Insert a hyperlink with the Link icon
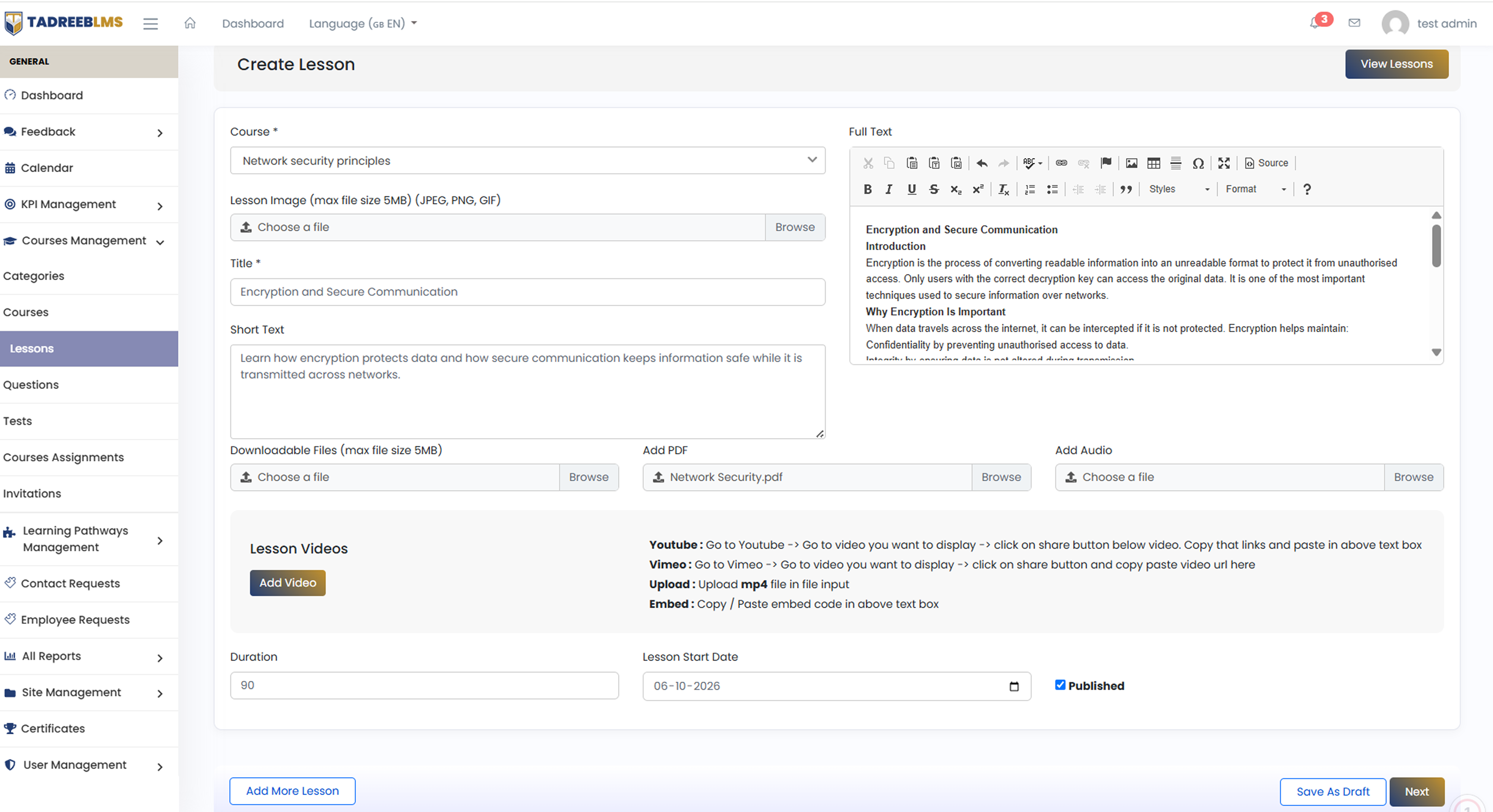The width and height of the screenshot is (1493, 812). point(1061,163)
